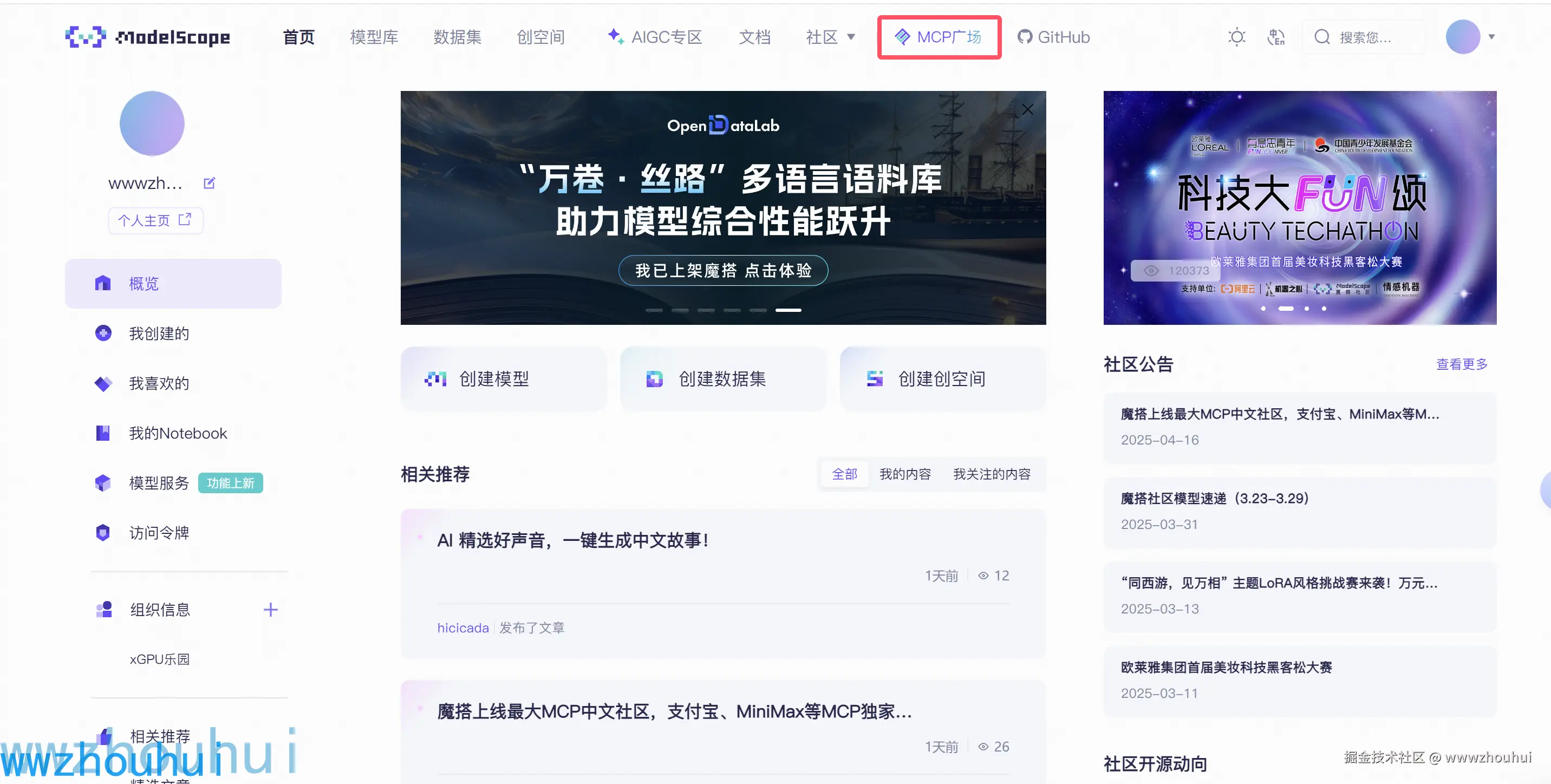Click the language switch icon
Viewport: 1551px width, 784px height.
1276,37
